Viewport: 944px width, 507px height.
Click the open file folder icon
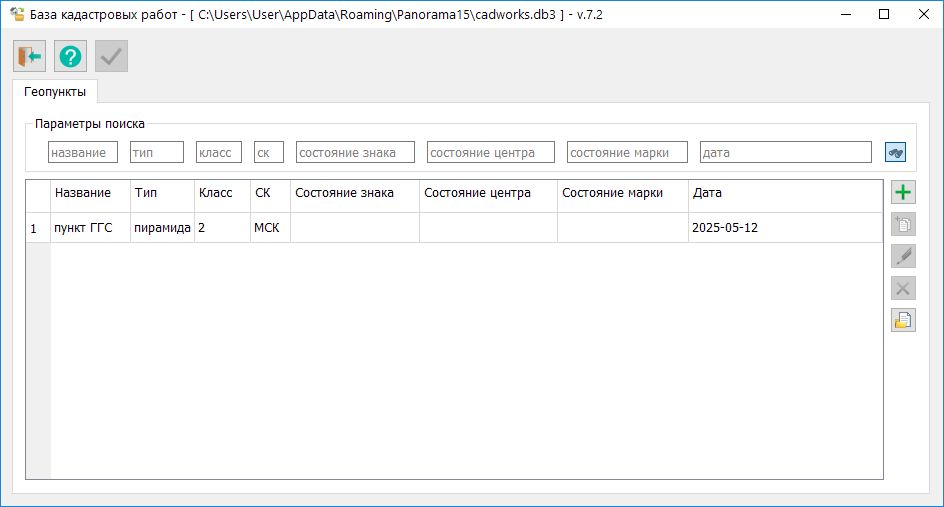coord(903,321)
